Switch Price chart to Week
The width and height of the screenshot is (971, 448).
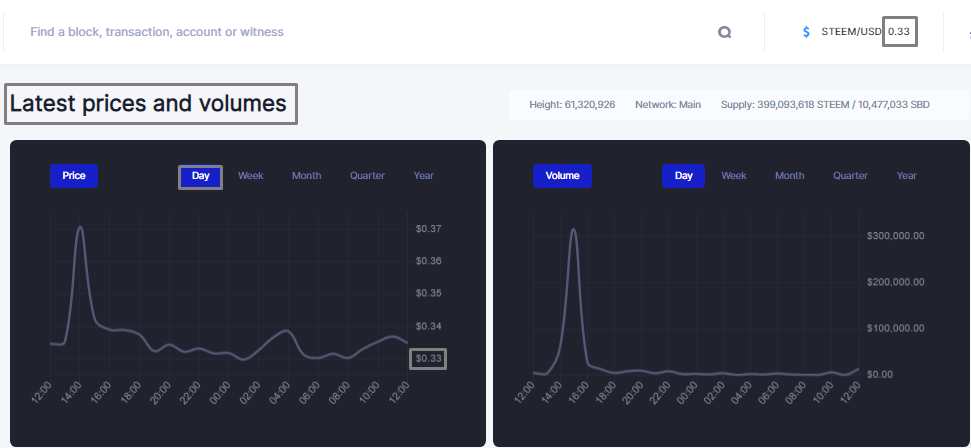click(x=251, y=176)
